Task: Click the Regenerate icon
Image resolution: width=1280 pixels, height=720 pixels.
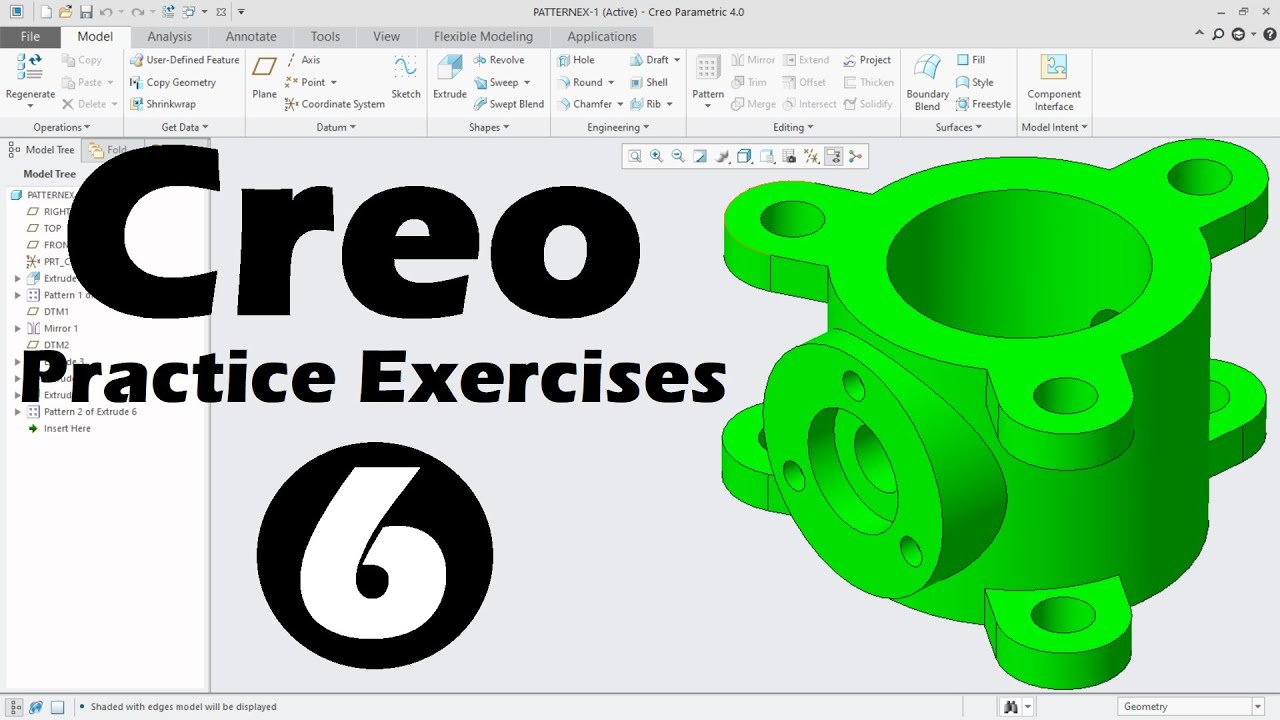Action: coord(30,68)
